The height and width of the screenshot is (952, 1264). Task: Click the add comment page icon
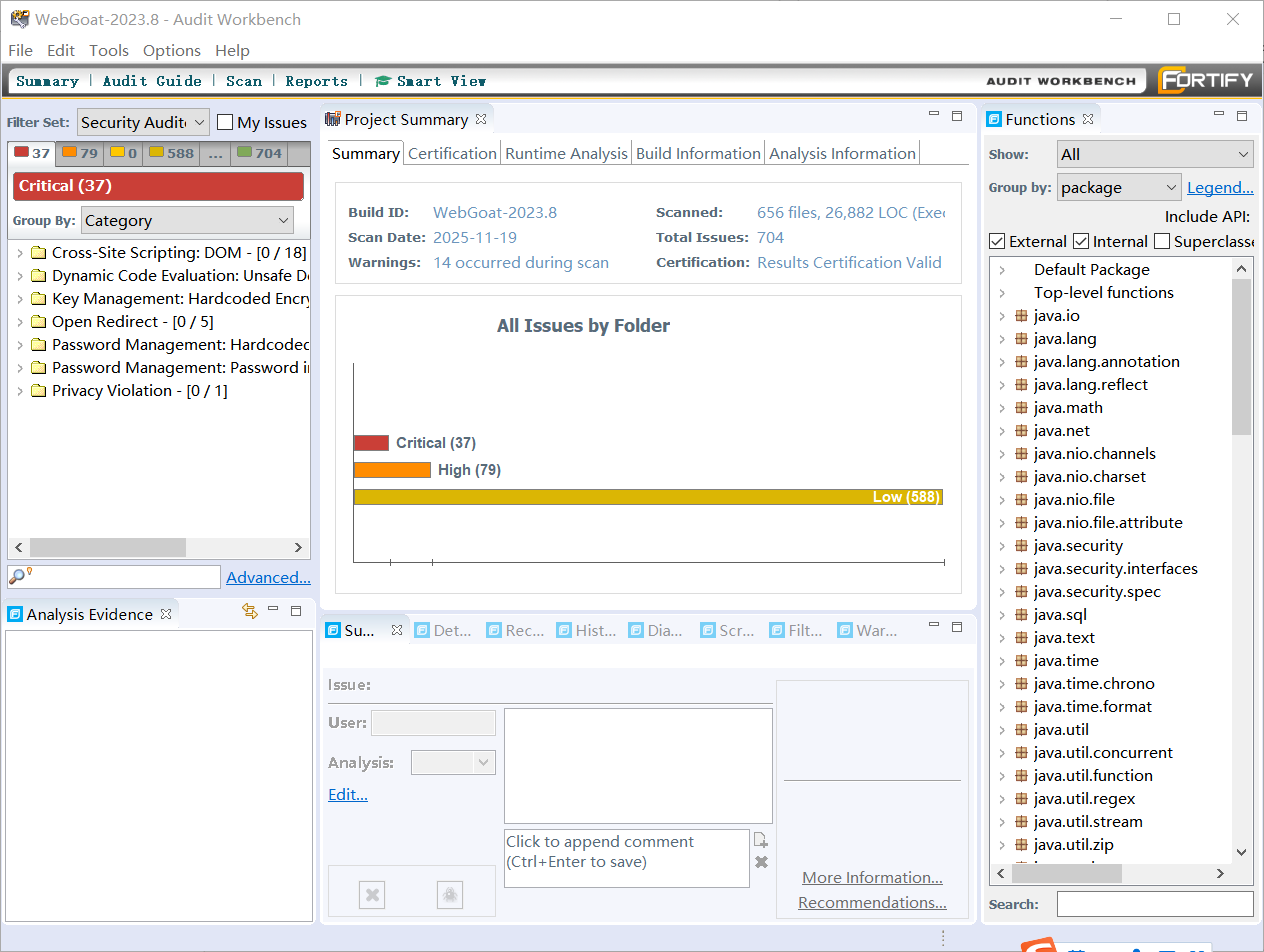760,841
